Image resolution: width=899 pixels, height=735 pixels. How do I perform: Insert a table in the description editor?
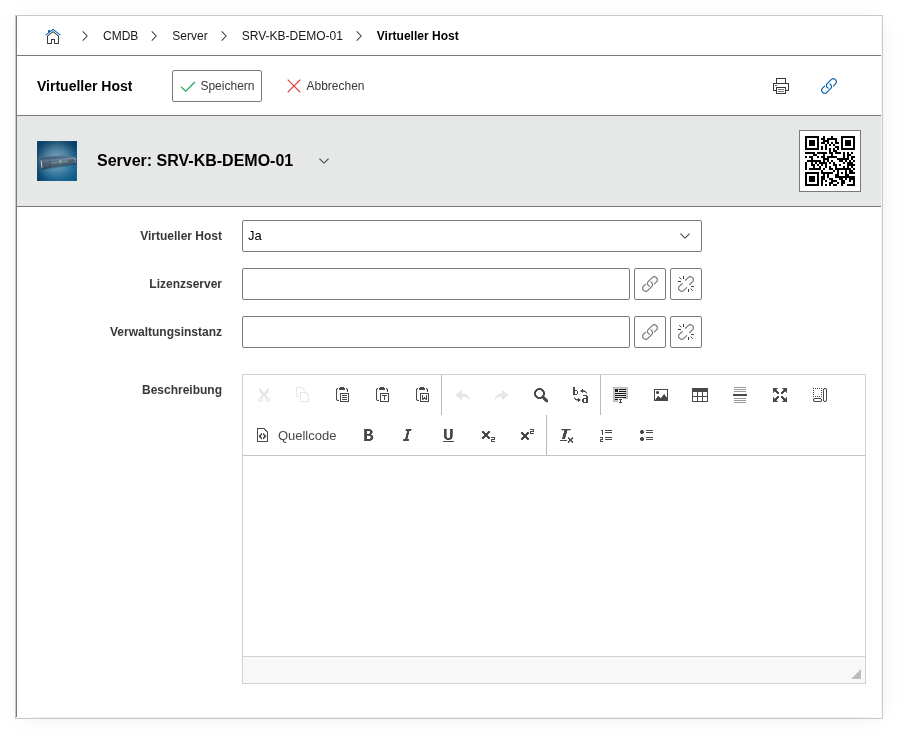(x=699, y=394)
